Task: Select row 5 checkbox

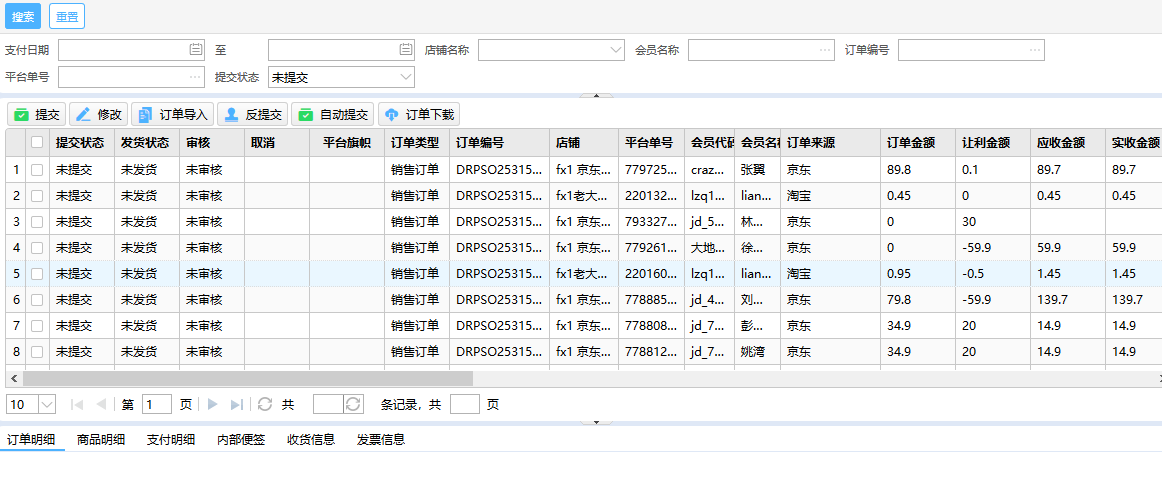Action: (37, 274)
